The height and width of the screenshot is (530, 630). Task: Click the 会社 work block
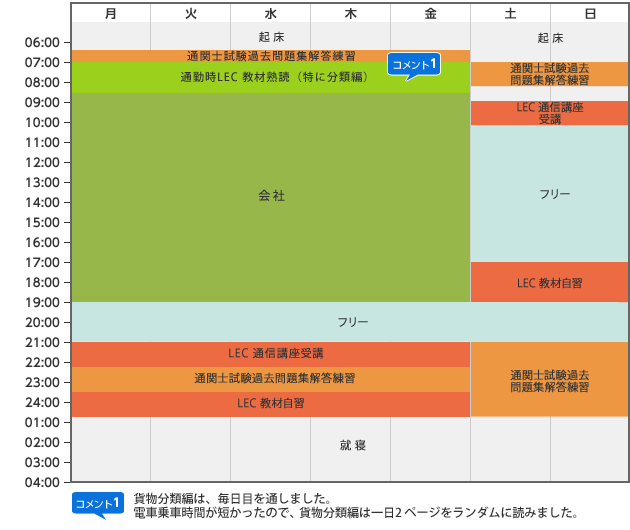pos(271,197)
